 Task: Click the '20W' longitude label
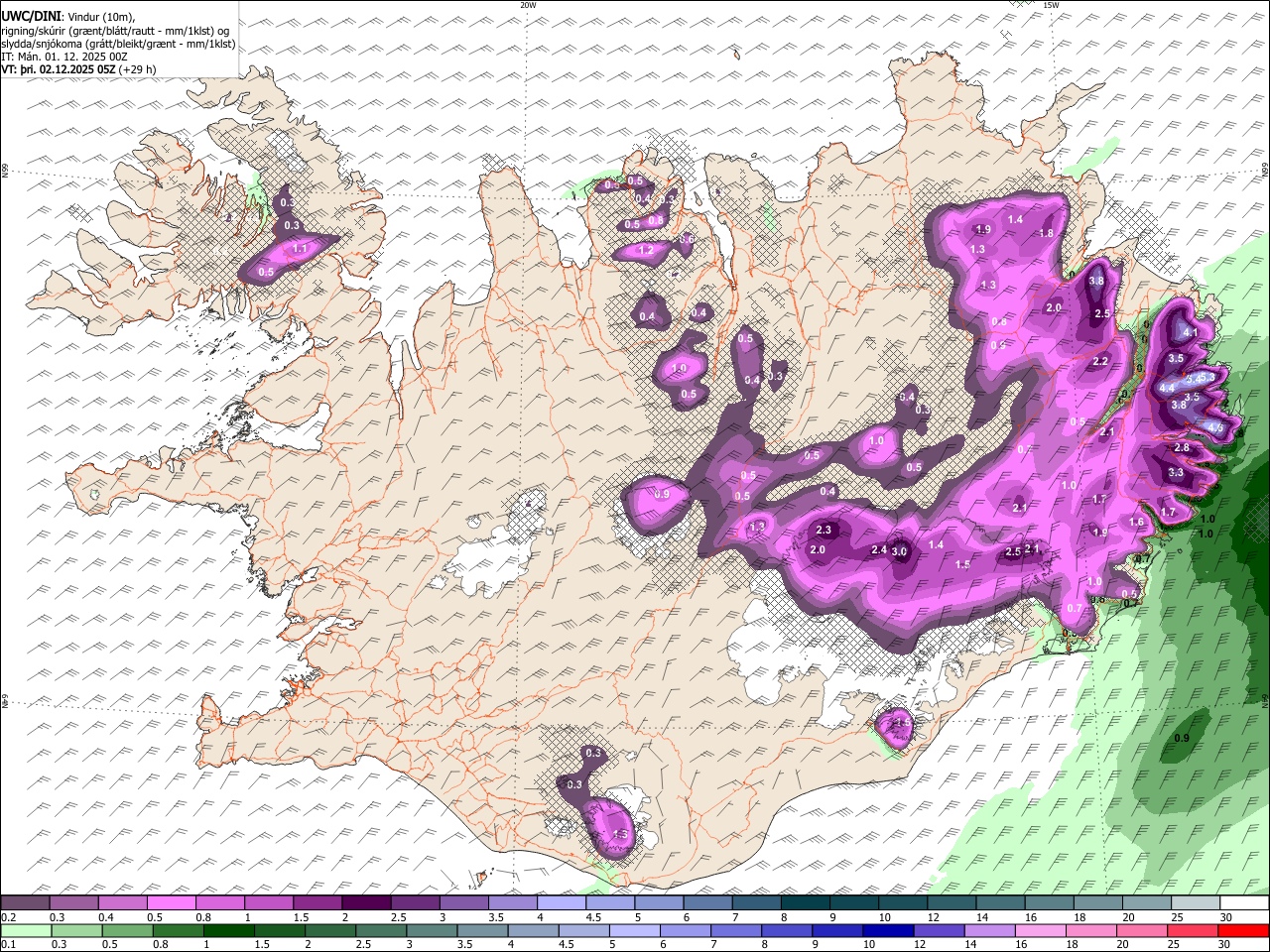point(528,5)
